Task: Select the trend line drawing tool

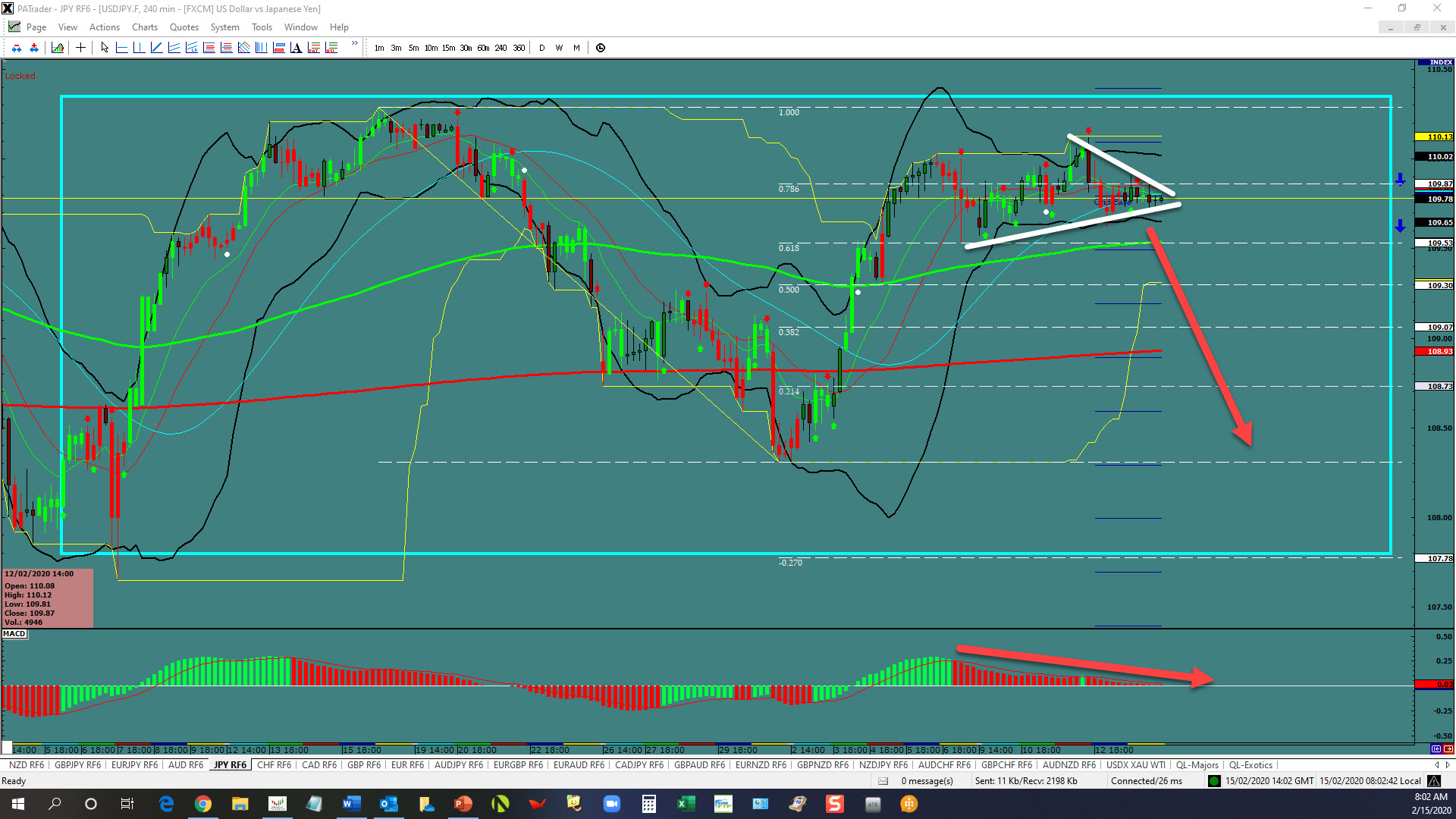Action: click(156, 48)
